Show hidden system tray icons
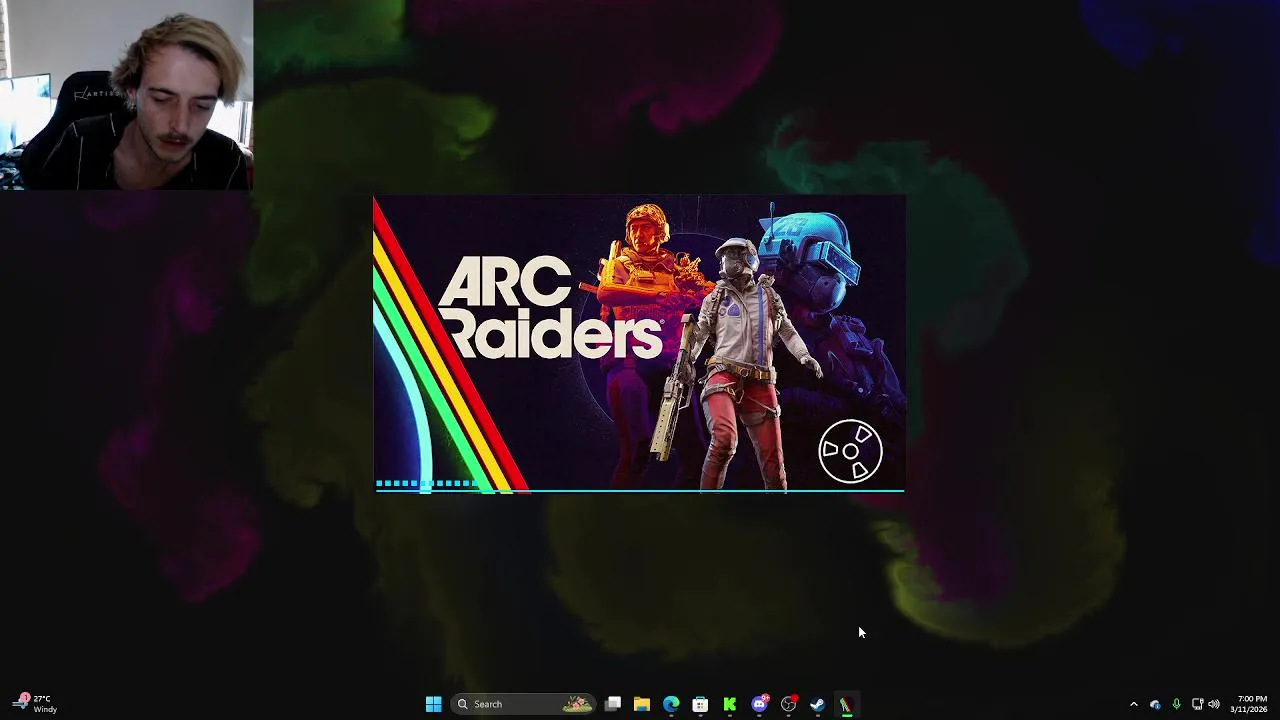The width and height of the screenshot is (1280, 720). tap(1133, 704)
